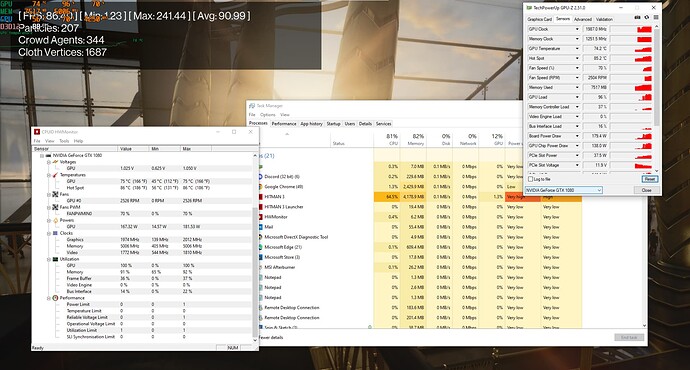The height and width of the screenshot is (370, 690).
Task: Click Temperatures thermometer icon in HWMonitor
Action: click(55, 175)
